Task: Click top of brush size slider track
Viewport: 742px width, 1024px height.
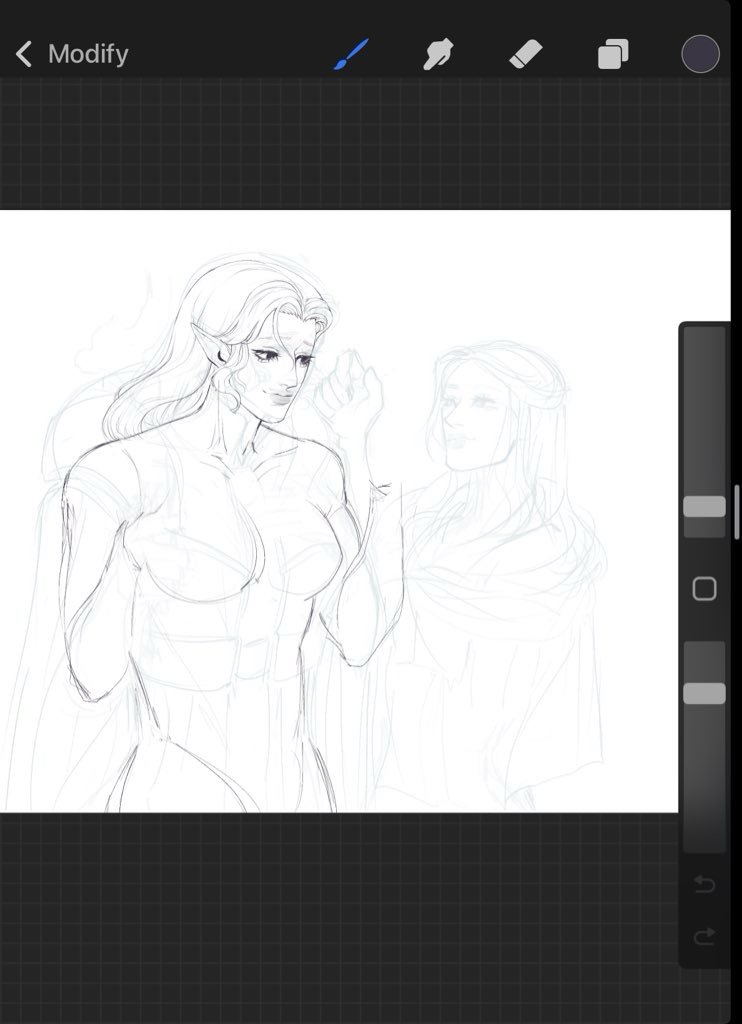Action: coord(704,340)
